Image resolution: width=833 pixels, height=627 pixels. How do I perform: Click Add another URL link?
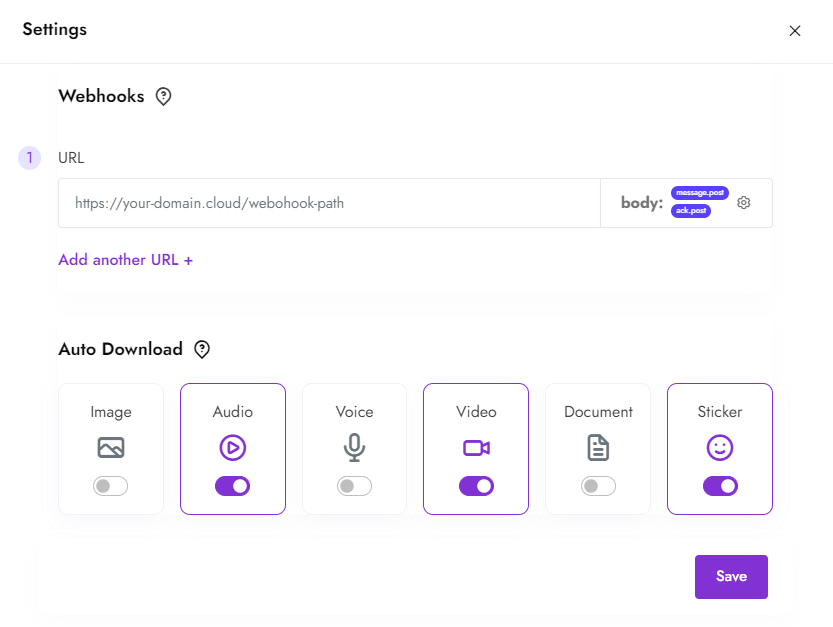(x=126, y=260)
